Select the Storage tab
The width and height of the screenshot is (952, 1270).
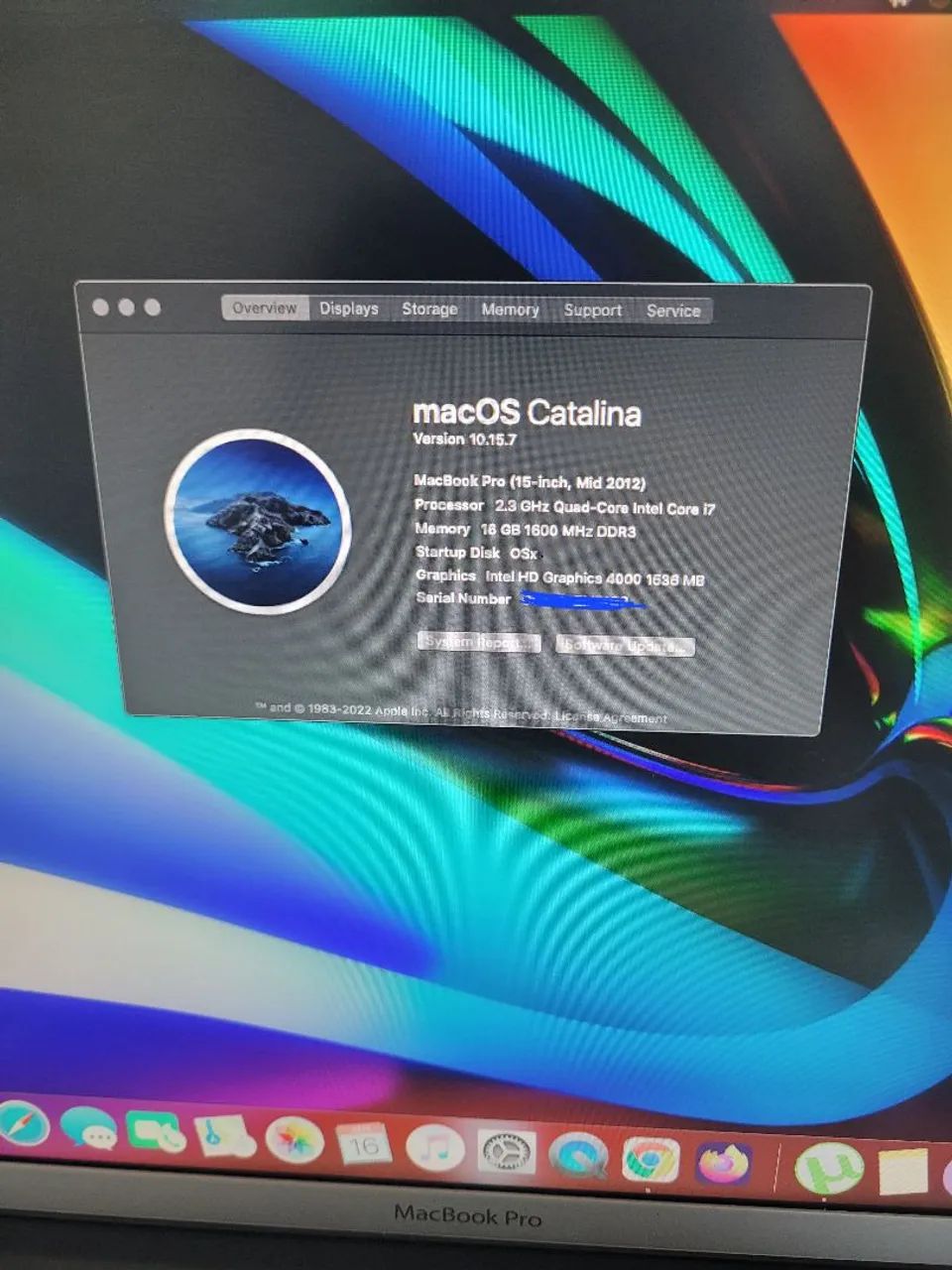[429, 310]
